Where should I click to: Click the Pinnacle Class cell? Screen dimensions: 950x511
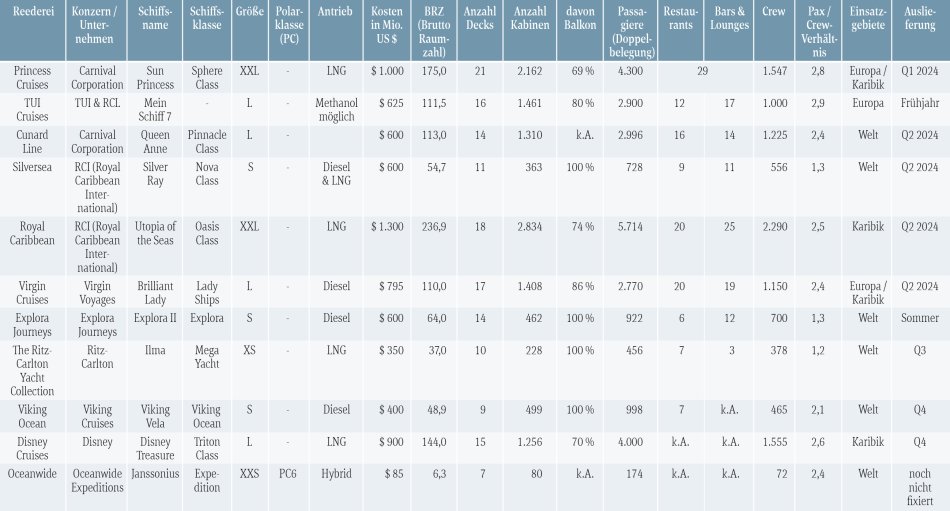(x=207, y=142)
